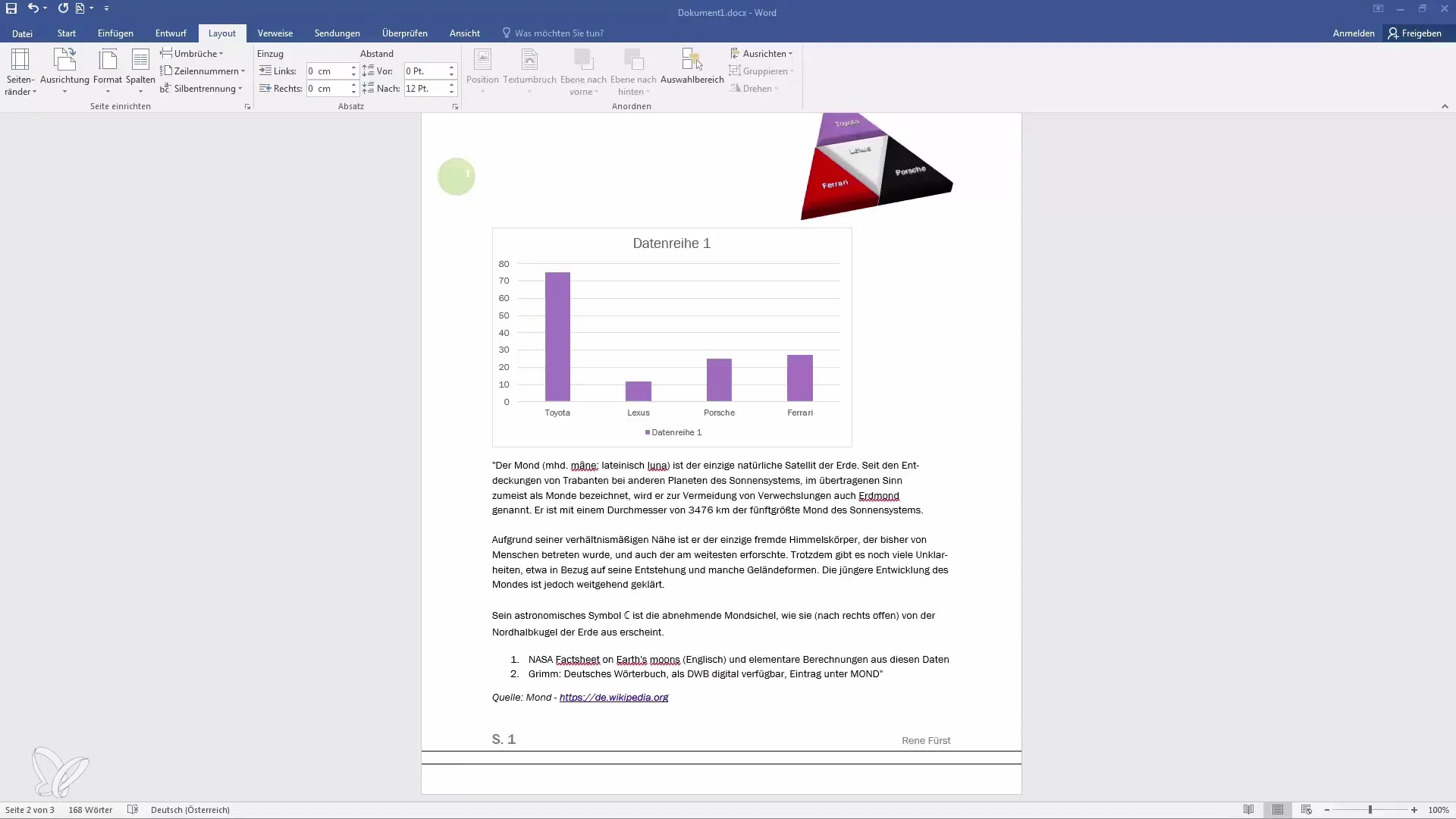
Task: Open the Seitenränder margins menu
Action: [20, 72]
